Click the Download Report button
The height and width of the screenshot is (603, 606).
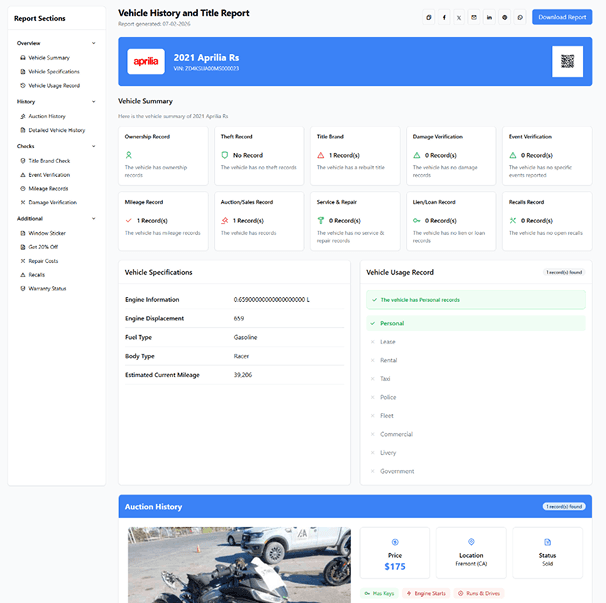pyautogui.click(x=562, y=17)
